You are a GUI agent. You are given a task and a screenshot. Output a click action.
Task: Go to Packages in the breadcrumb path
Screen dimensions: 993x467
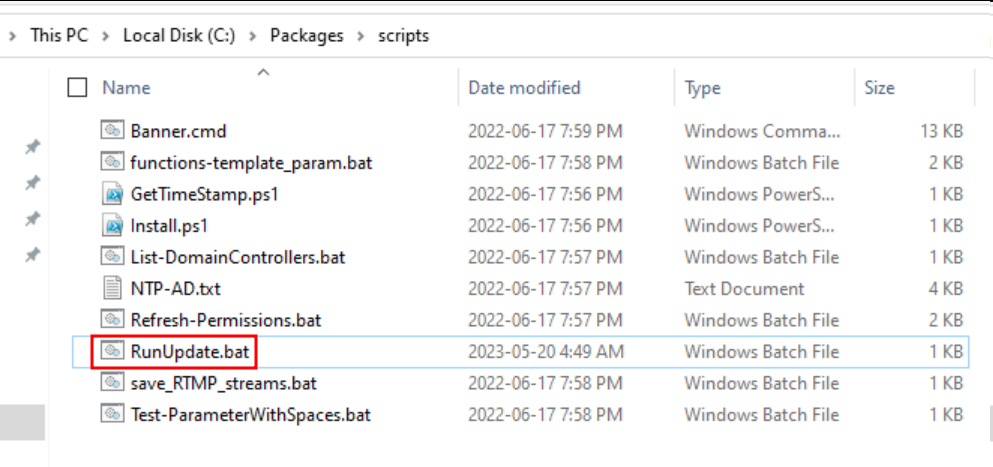click(x=307, y=35)
